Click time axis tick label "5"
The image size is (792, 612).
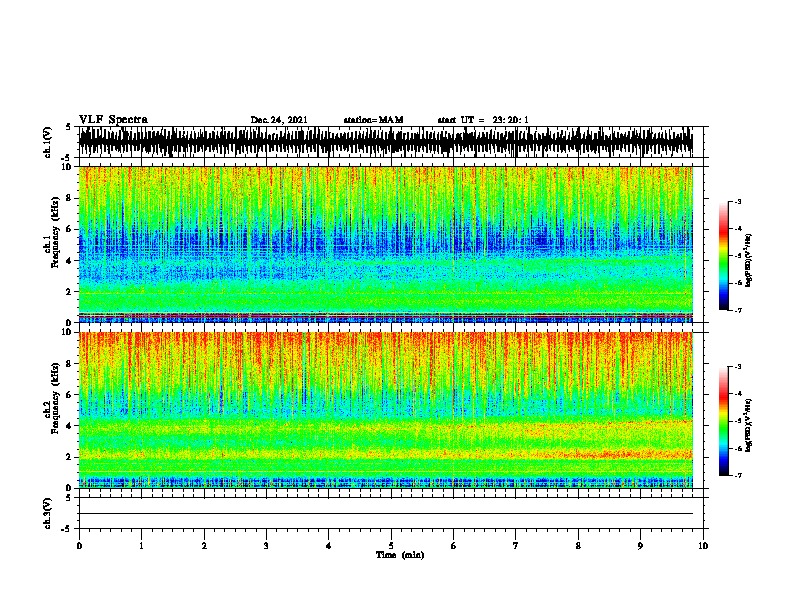391,546
